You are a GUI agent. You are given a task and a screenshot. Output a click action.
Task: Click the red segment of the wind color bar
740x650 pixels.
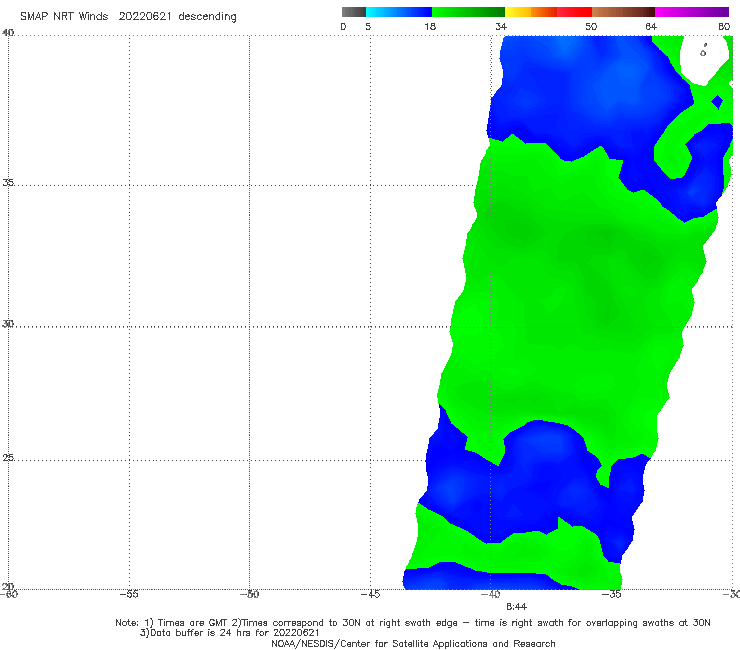[x=574, y=12]
